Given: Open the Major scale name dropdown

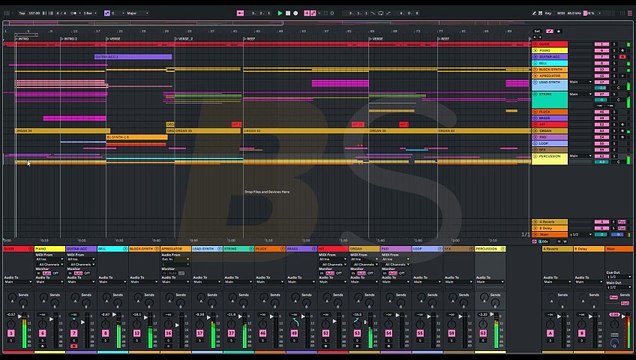Looking at the screenshot, I should click(x=137, y=13).
